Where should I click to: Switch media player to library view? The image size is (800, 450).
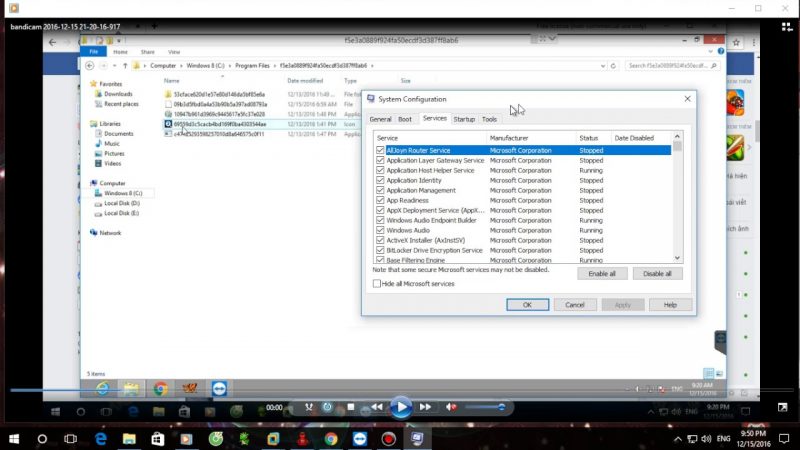pos(787,27)
